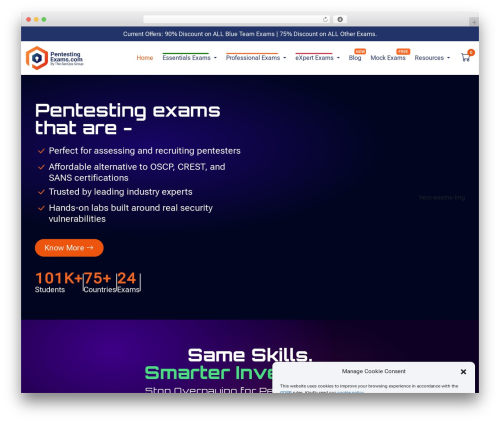
Task: Click the 'Same Skills.' heading
Action: (250, 355)
